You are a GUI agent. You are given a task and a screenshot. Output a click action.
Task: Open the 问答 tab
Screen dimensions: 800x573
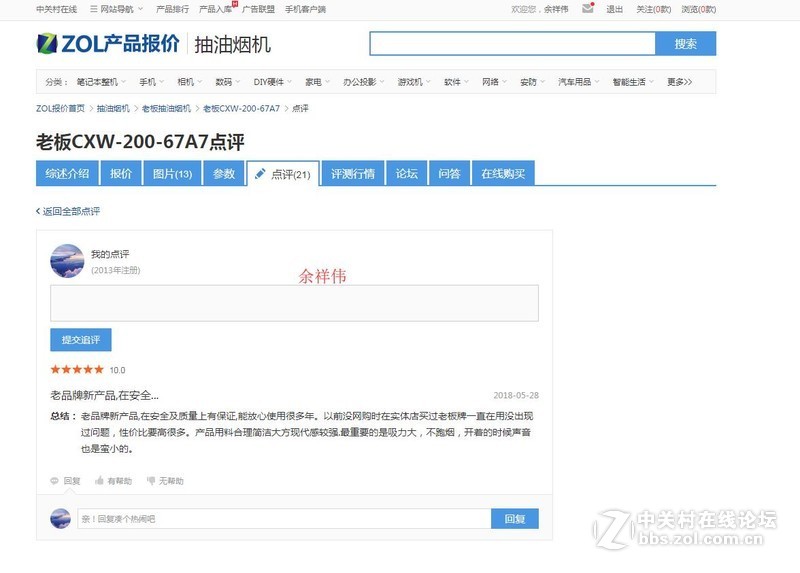click(x=449, y=173)
